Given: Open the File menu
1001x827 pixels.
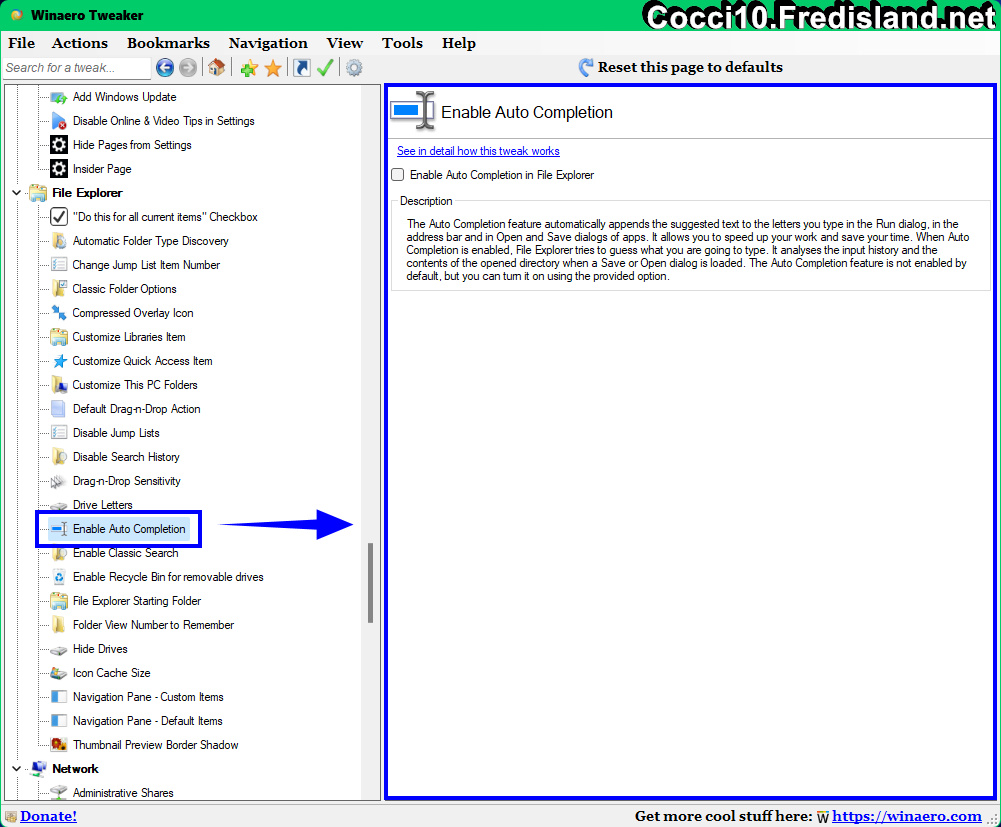Looking at the screenshot, I should 22,43.
